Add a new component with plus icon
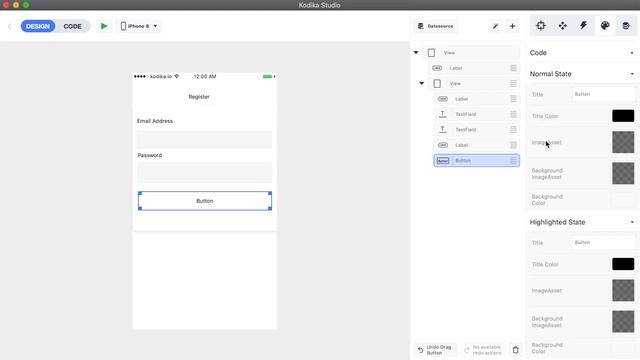 pos(512,26)
